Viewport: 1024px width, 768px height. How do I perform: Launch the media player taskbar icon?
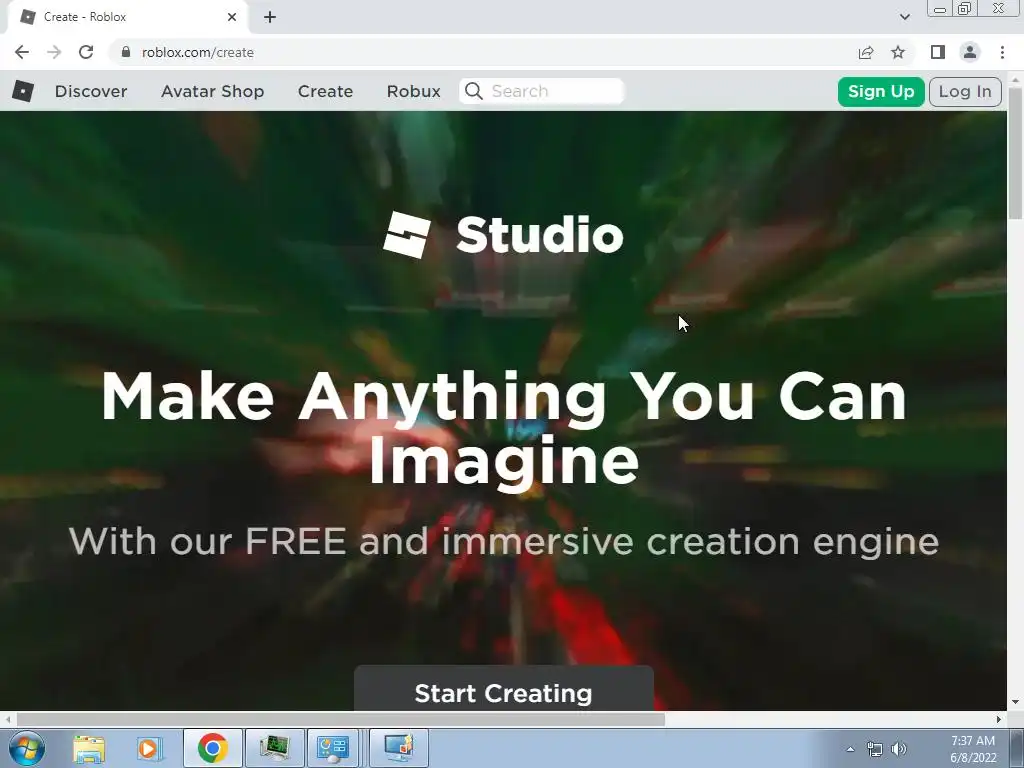150,748
